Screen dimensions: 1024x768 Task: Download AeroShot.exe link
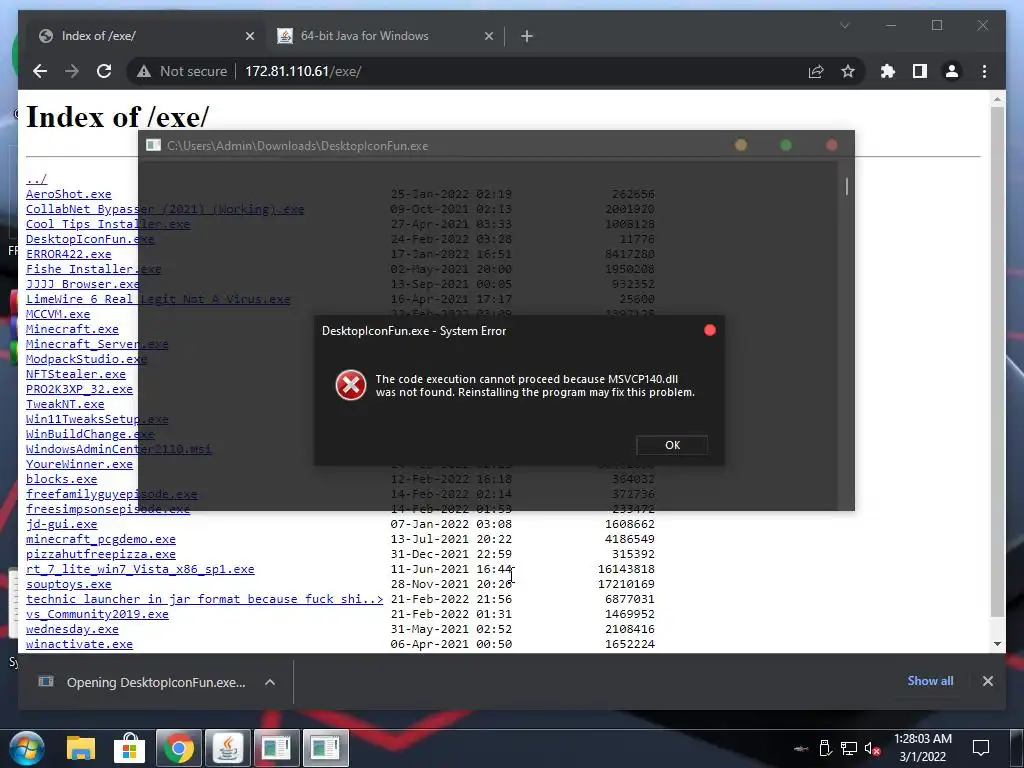(69, 194)
